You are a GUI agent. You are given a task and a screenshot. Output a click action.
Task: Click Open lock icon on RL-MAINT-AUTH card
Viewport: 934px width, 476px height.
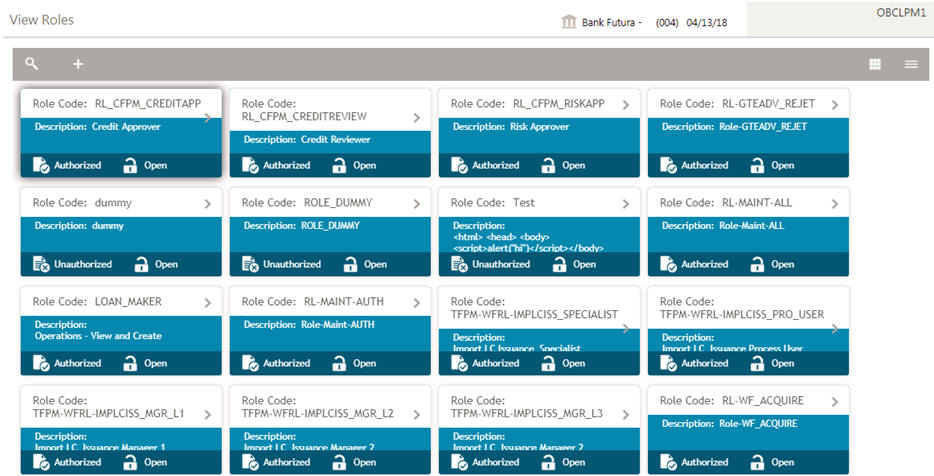coord(339,363)
